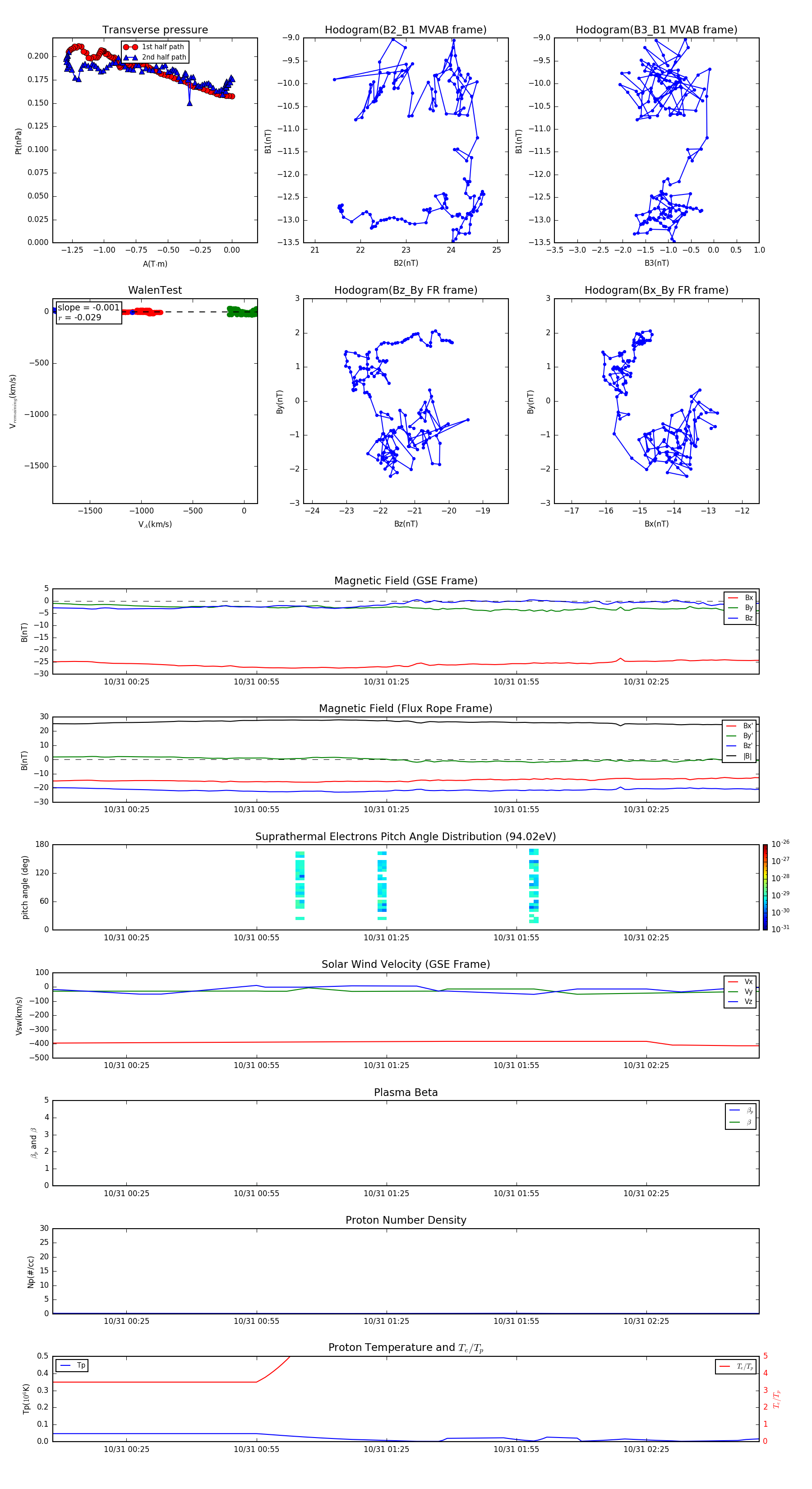Click the "V_A(km/s)" x-axis label
This screenshot has width=812, height=1489.
155,524
